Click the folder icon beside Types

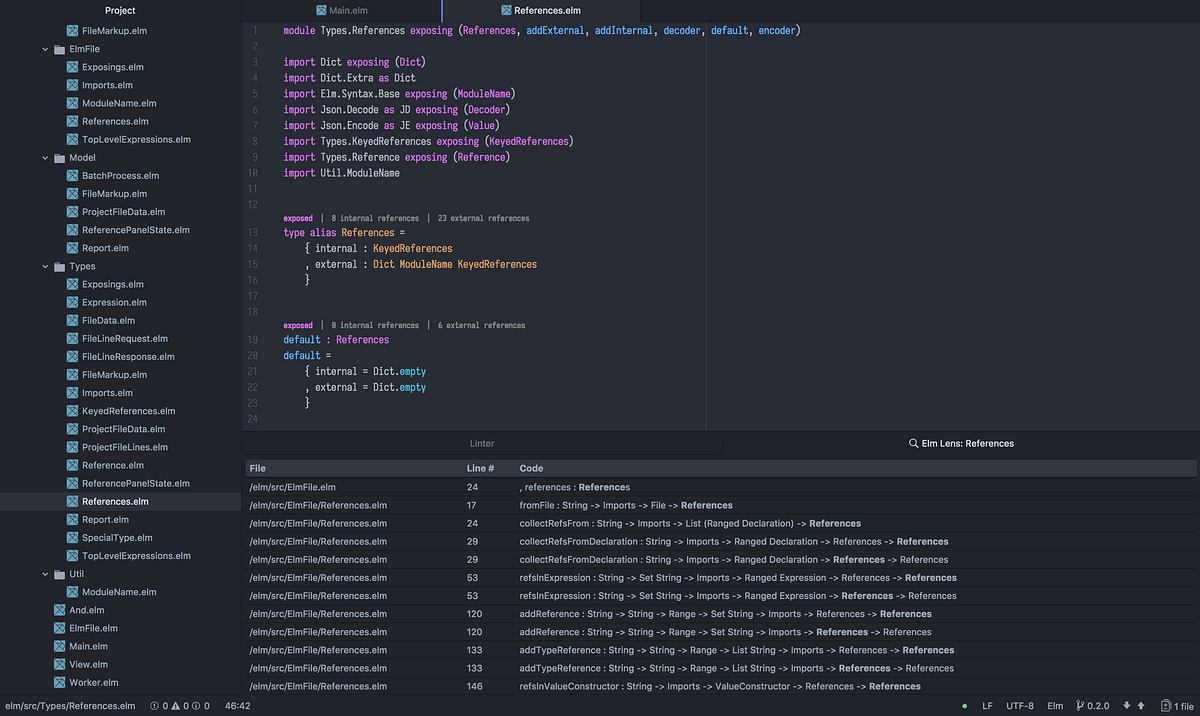60,265
